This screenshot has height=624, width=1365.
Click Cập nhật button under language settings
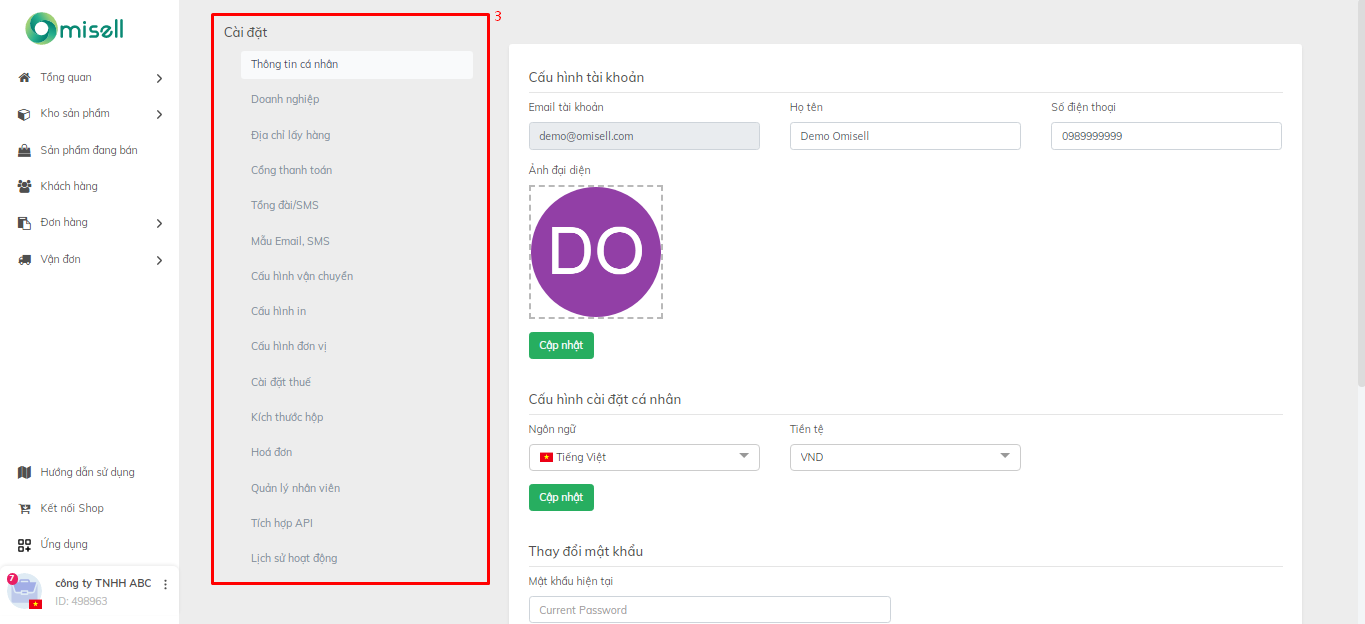point(561,497)
